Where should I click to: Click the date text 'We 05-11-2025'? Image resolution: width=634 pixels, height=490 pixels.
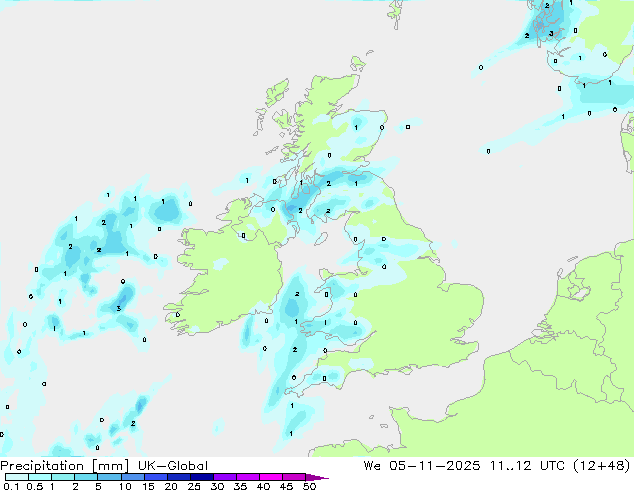422,466
